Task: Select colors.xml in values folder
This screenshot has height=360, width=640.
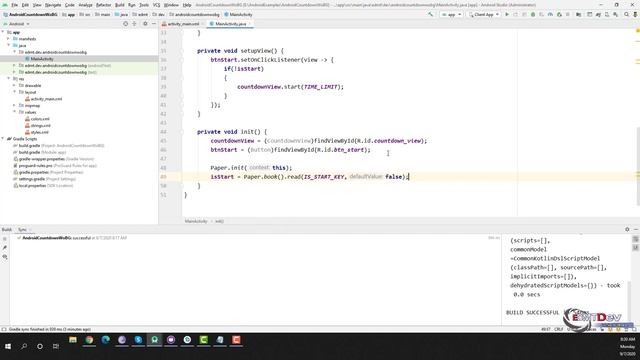Action: click(40, 119)
